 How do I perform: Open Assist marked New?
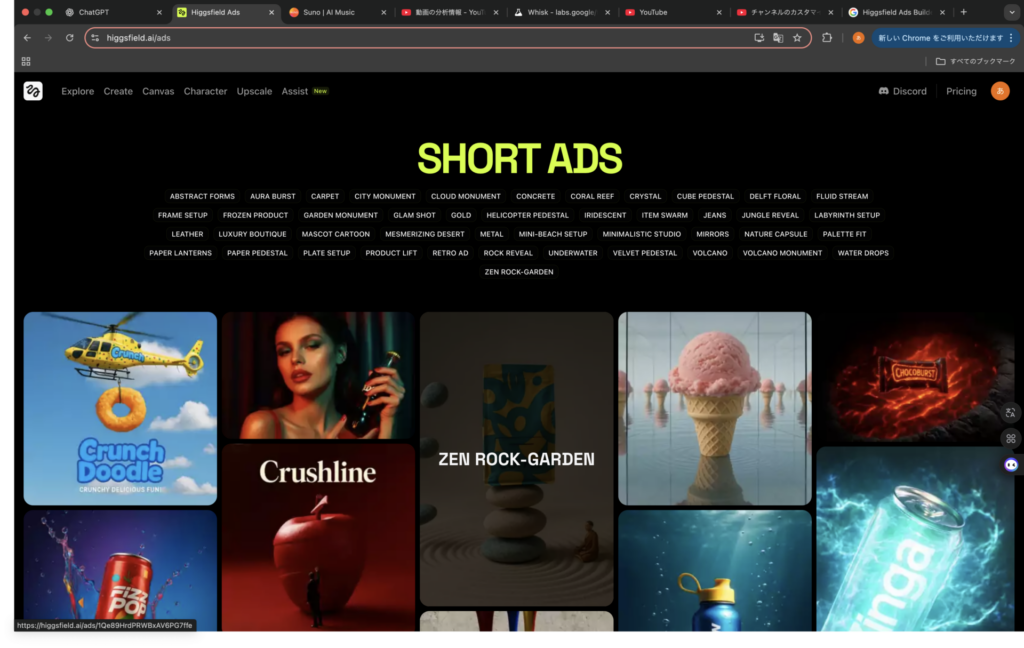pos(304,91)
